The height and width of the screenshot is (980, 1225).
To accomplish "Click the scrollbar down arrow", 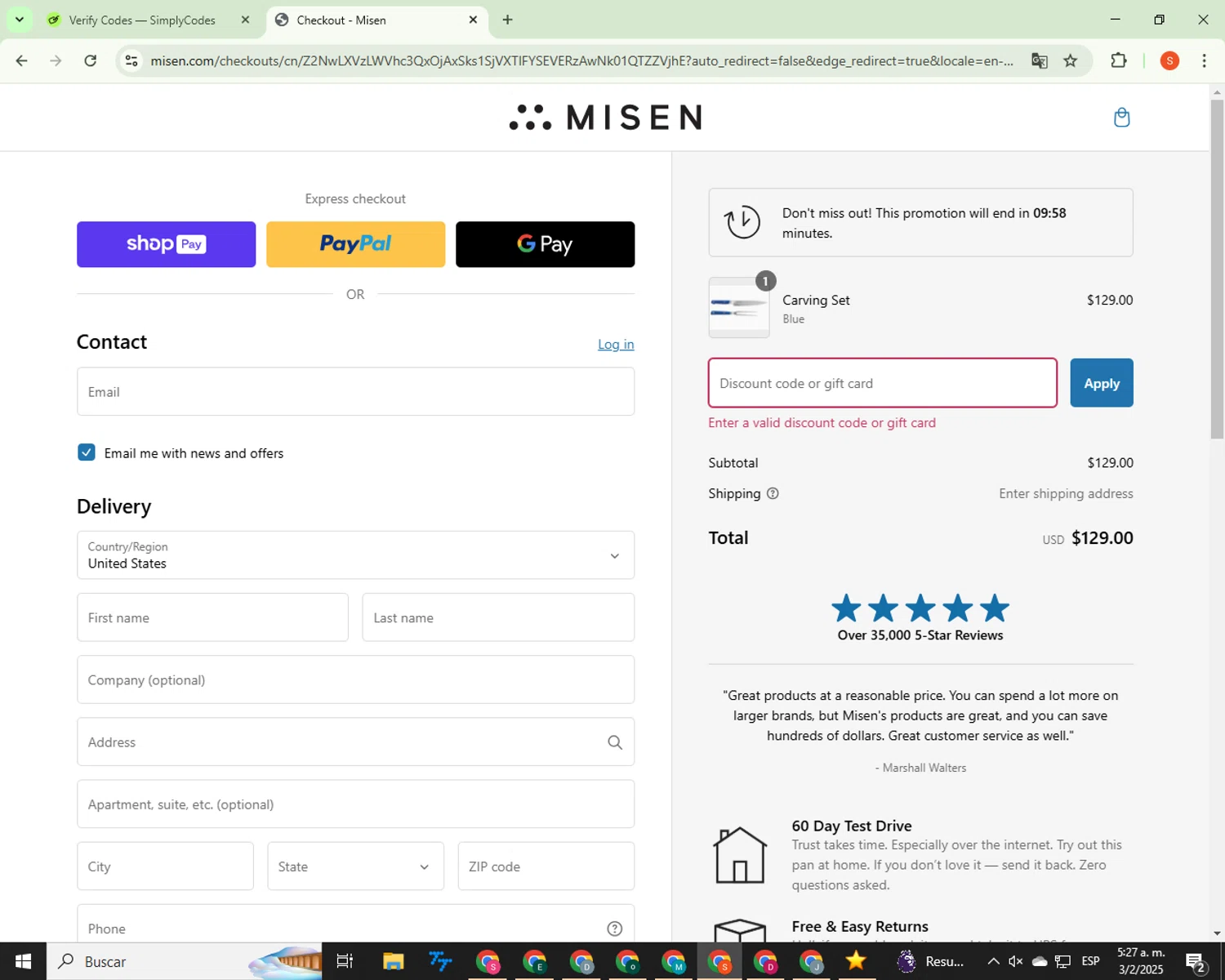I will (x=1217, y=933).
